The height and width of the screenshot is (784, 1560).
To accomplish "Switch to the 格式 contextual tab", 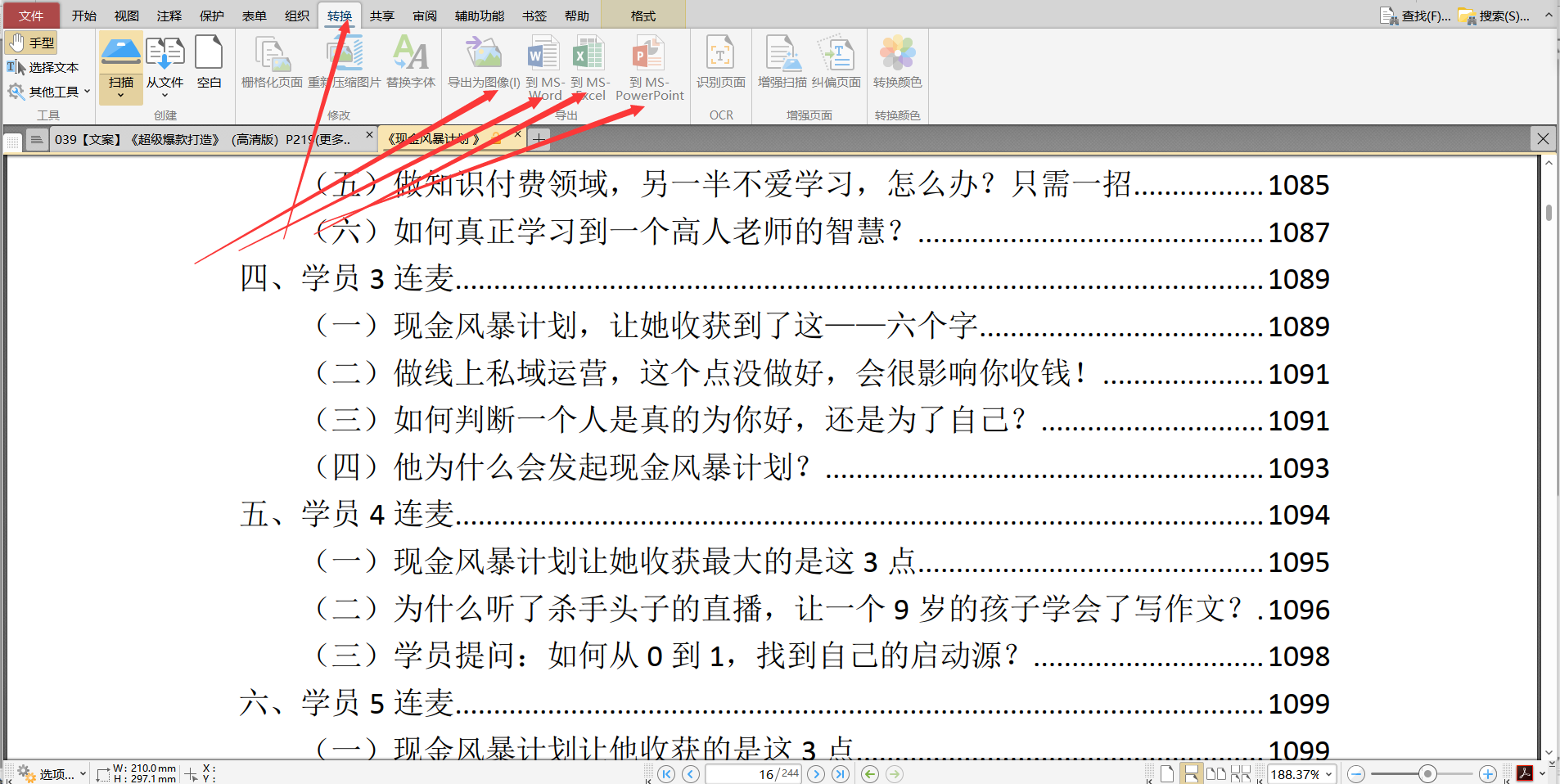I will click(643, 16).
